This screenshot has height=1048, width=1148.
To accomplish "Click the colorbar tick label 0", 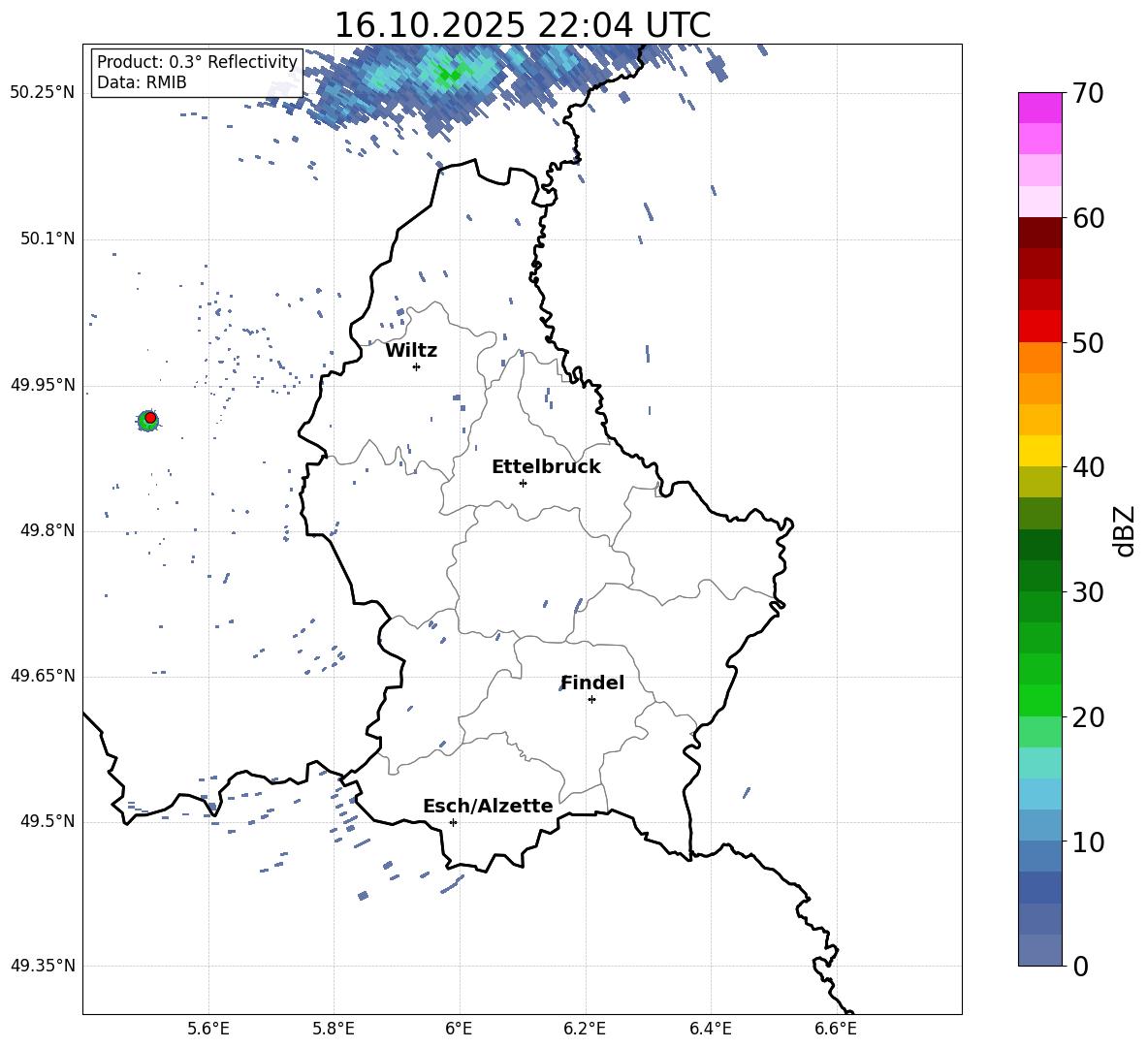I will pyautogui.click(x=1080, y=966).
